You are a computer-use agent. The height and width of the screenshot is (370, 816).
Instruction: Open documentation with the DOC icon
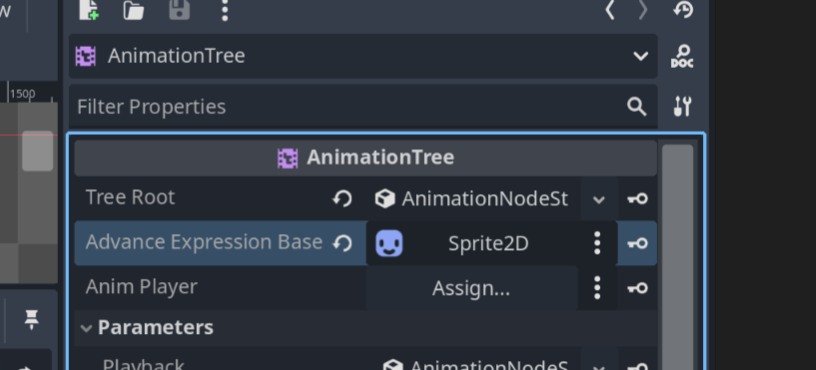tap(682, 56)
